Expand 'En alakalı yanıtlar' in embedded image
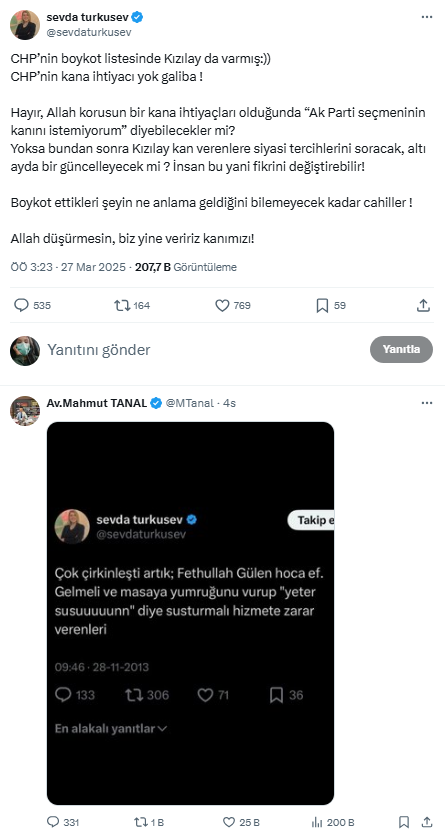Image resolution: width=445 pixels, height=838 pixels. coord(111,728)
